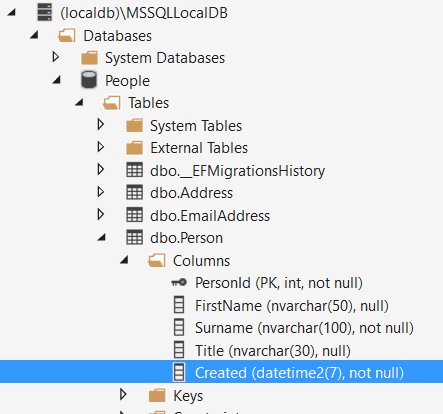Click the table icon next to dbo.EmailAddress
Viewport: 443px width, 414px height.
pos(135,215)
